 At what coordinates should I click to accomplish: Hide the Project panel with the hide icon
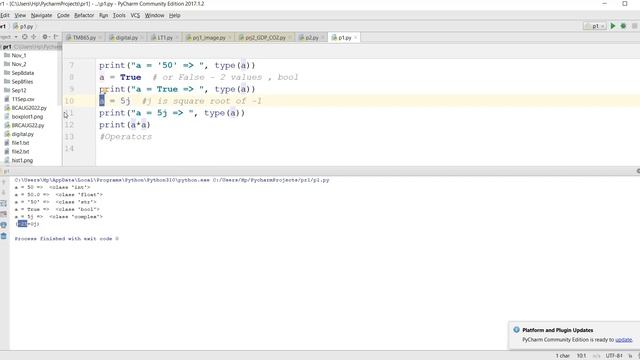click(x=56, y=37)
